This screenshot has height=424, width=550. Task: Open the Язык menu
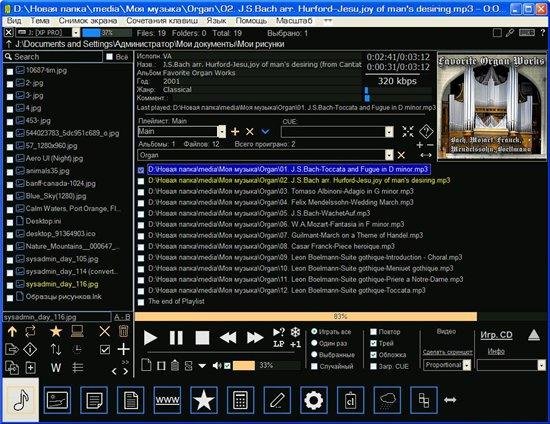pos(216,21)
